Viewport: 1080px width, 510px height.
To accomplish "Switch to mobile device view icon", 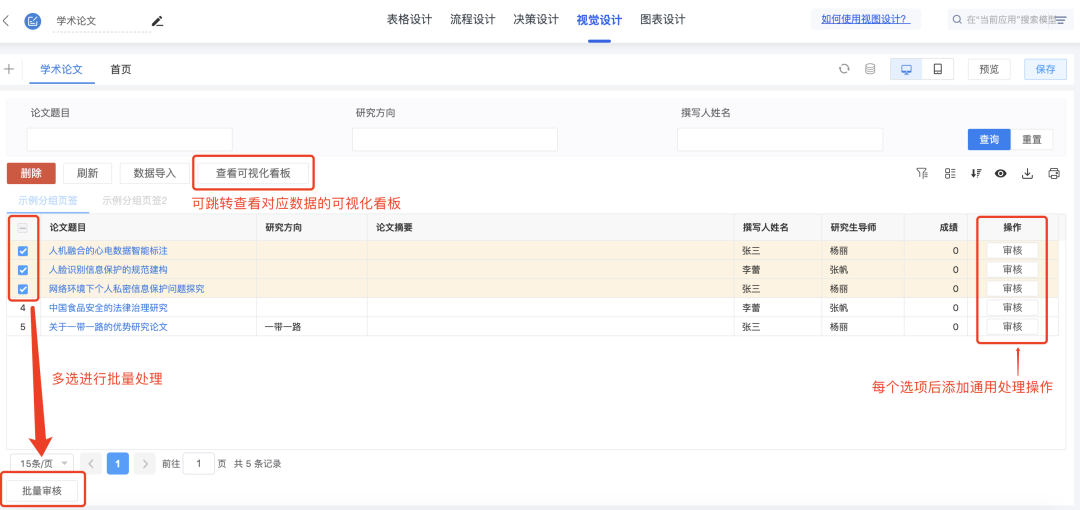I will [937, 69].
